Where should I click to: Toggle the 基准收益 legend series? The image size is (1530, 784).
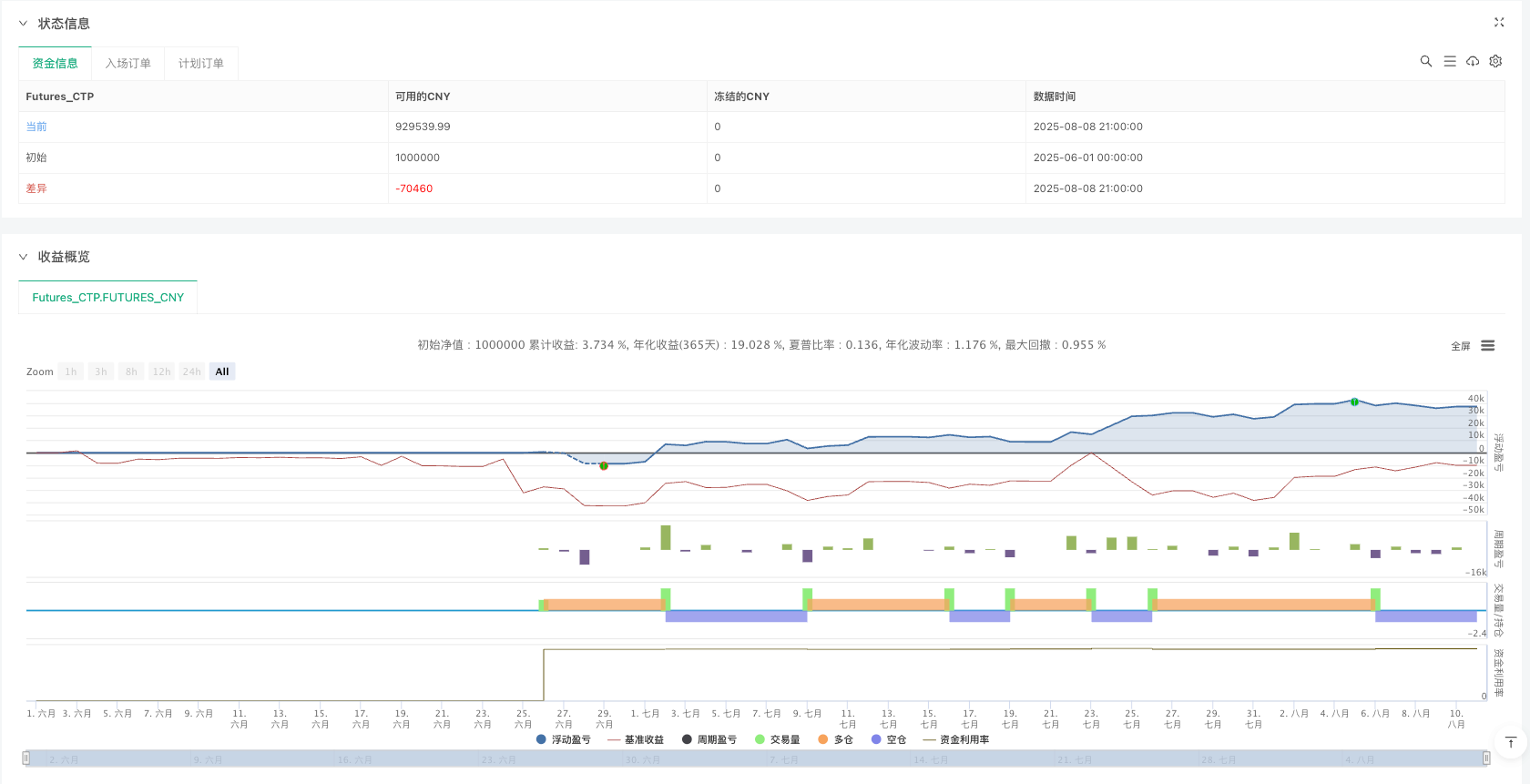(636, 739)
